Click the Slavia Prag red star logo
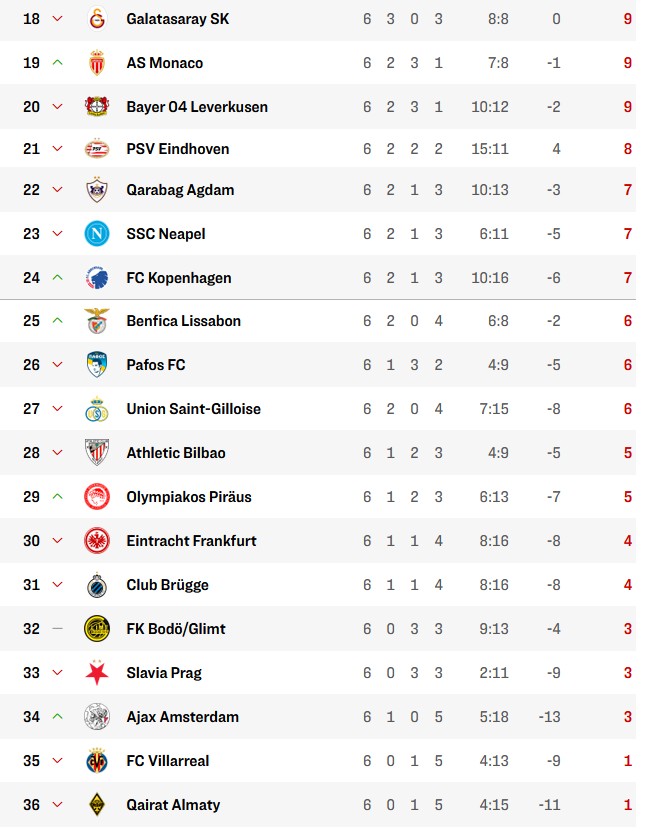The image size is (647, 831). (x=97, y=673)
